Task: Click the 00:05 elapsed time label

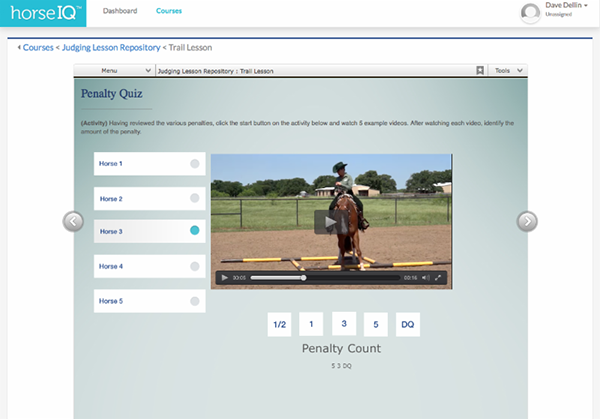Action: [239, 278]
